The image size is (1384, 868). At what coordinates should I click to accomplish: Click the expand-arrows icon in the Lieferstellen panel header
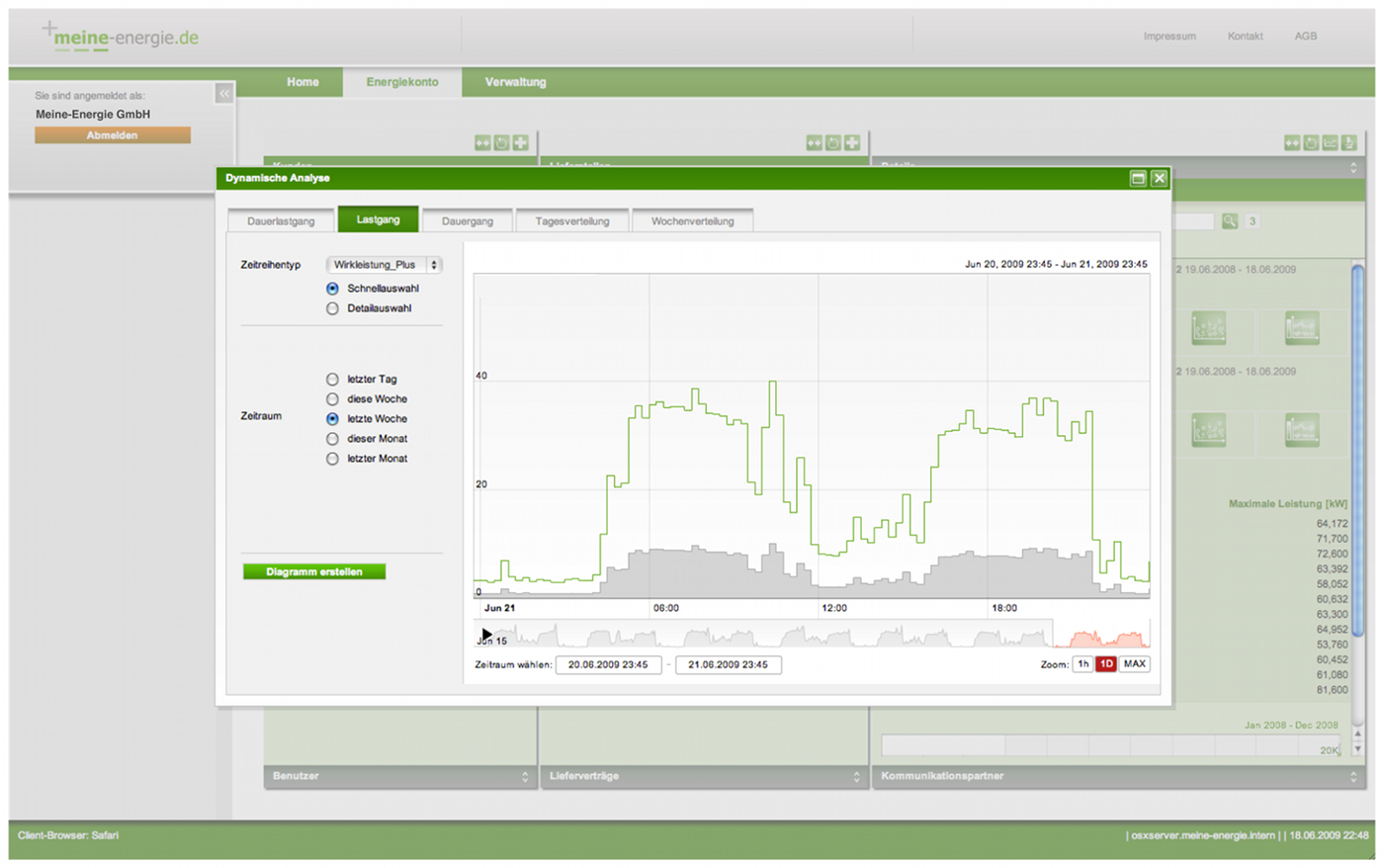[x=814, y=143]
